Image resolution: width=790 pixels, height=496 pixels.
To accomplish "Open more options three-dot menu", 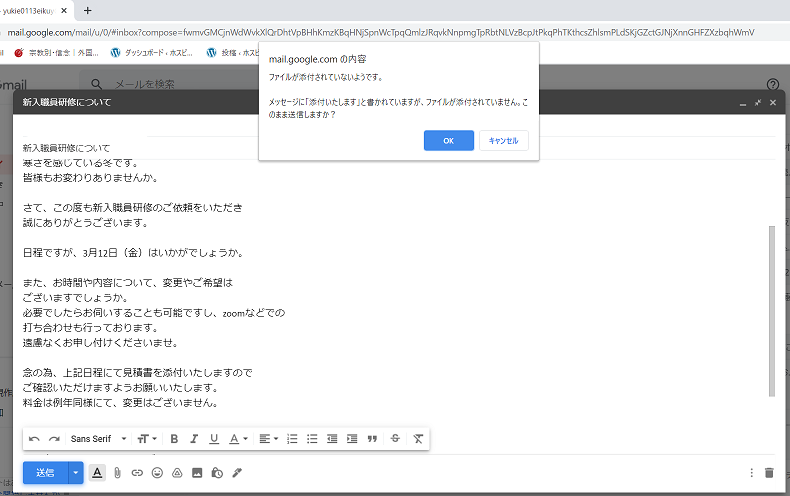I will coord(751,472).
